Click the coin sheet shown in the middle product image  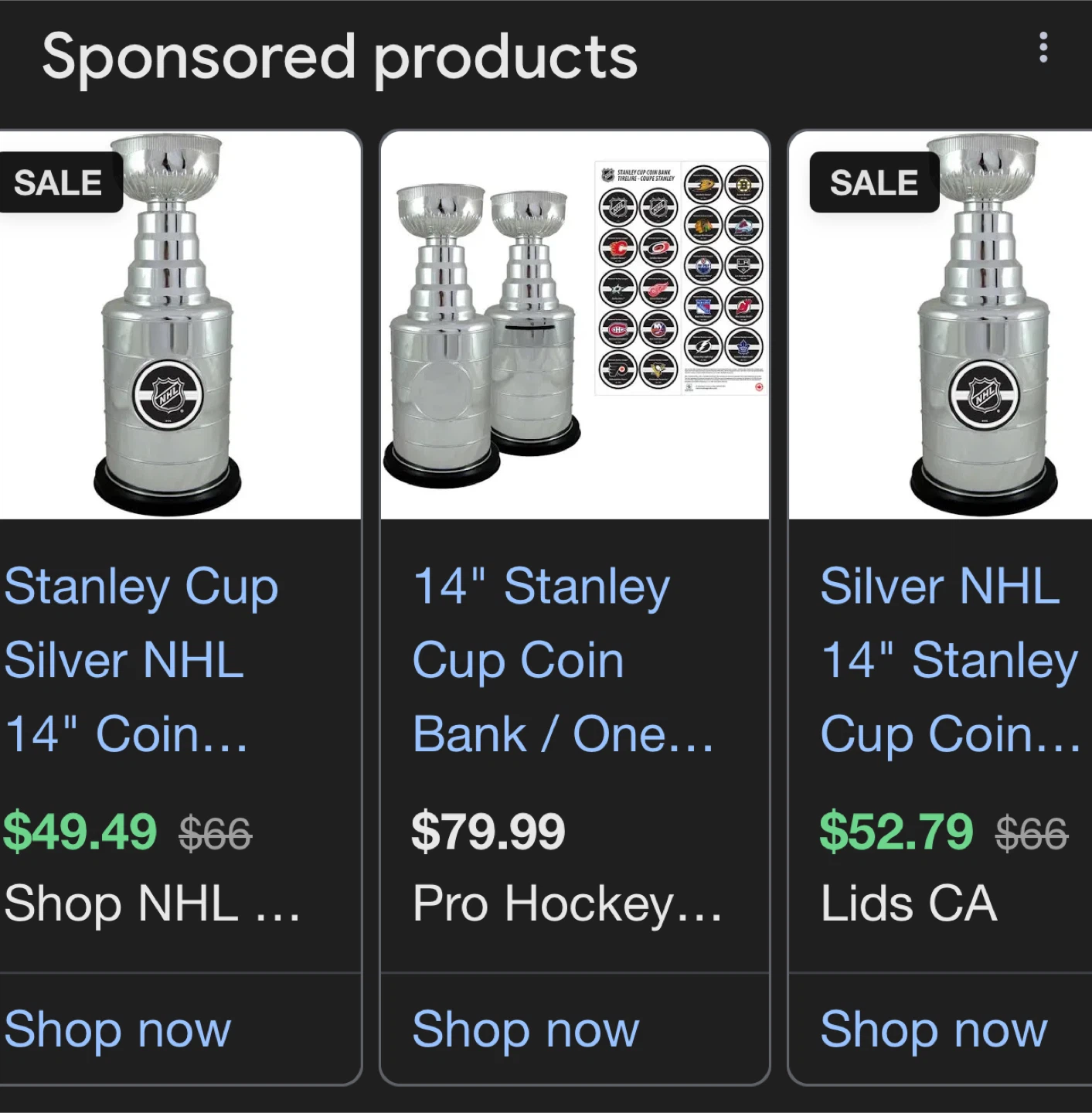pyautogui.click(x=680, y=278)
